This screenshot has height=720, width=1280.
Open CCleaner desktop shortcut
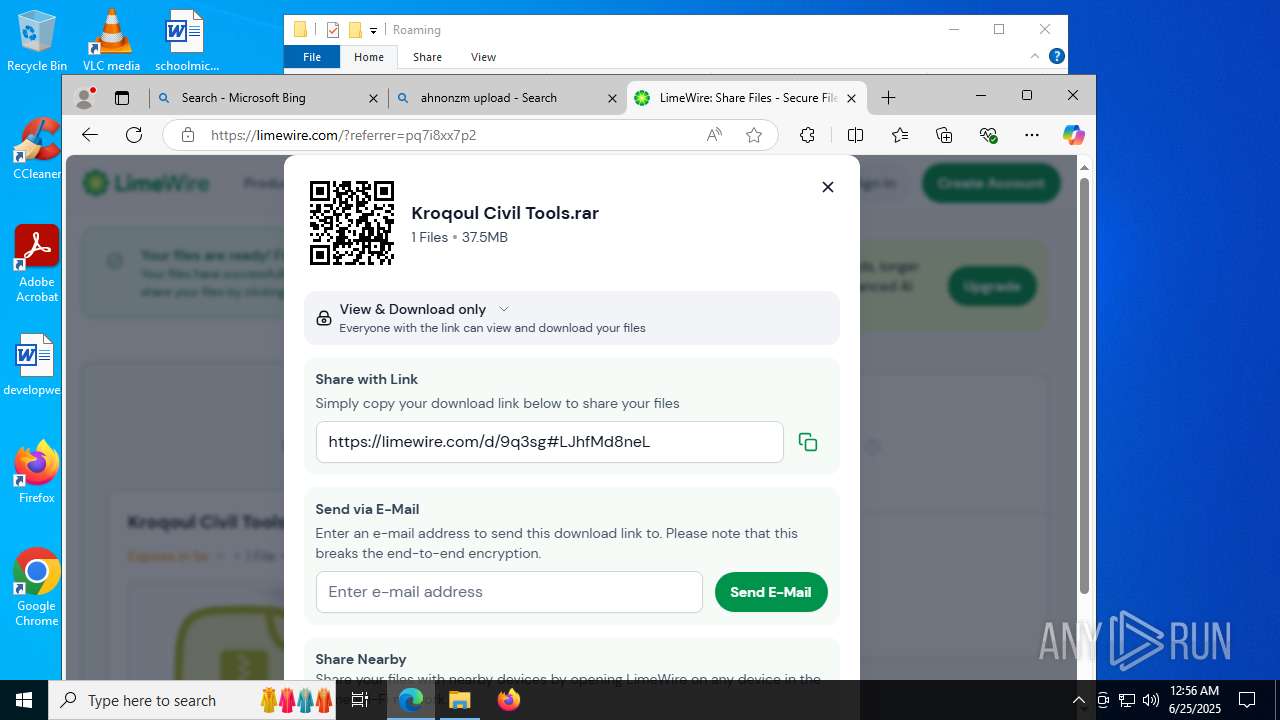click(37, 149)
